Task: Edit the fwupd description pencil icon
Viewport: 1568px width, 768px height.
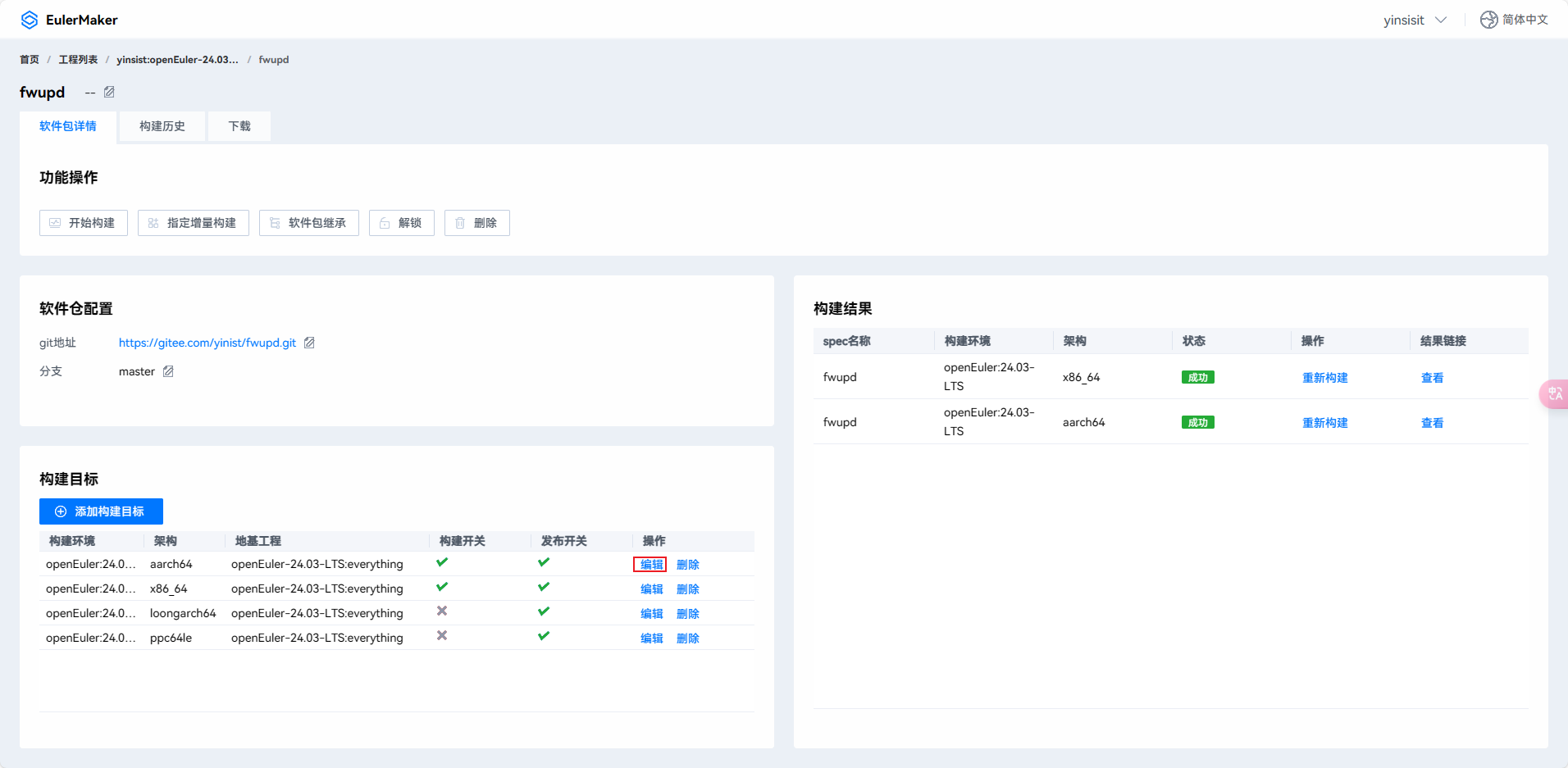Action: tap(109, 92)
